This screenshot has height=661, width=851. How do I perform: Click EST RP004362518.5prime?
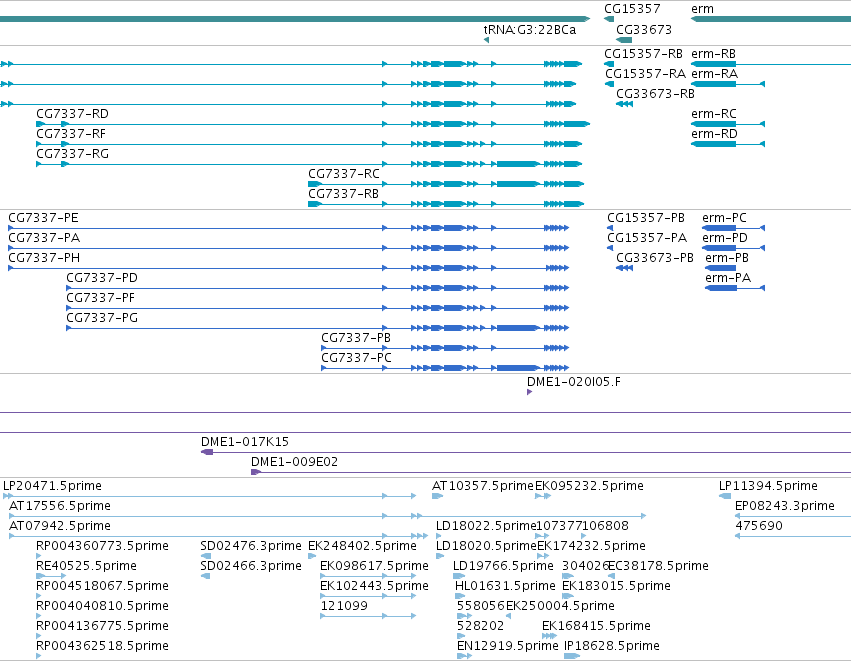pyautogui.click(x=102, y=647)
